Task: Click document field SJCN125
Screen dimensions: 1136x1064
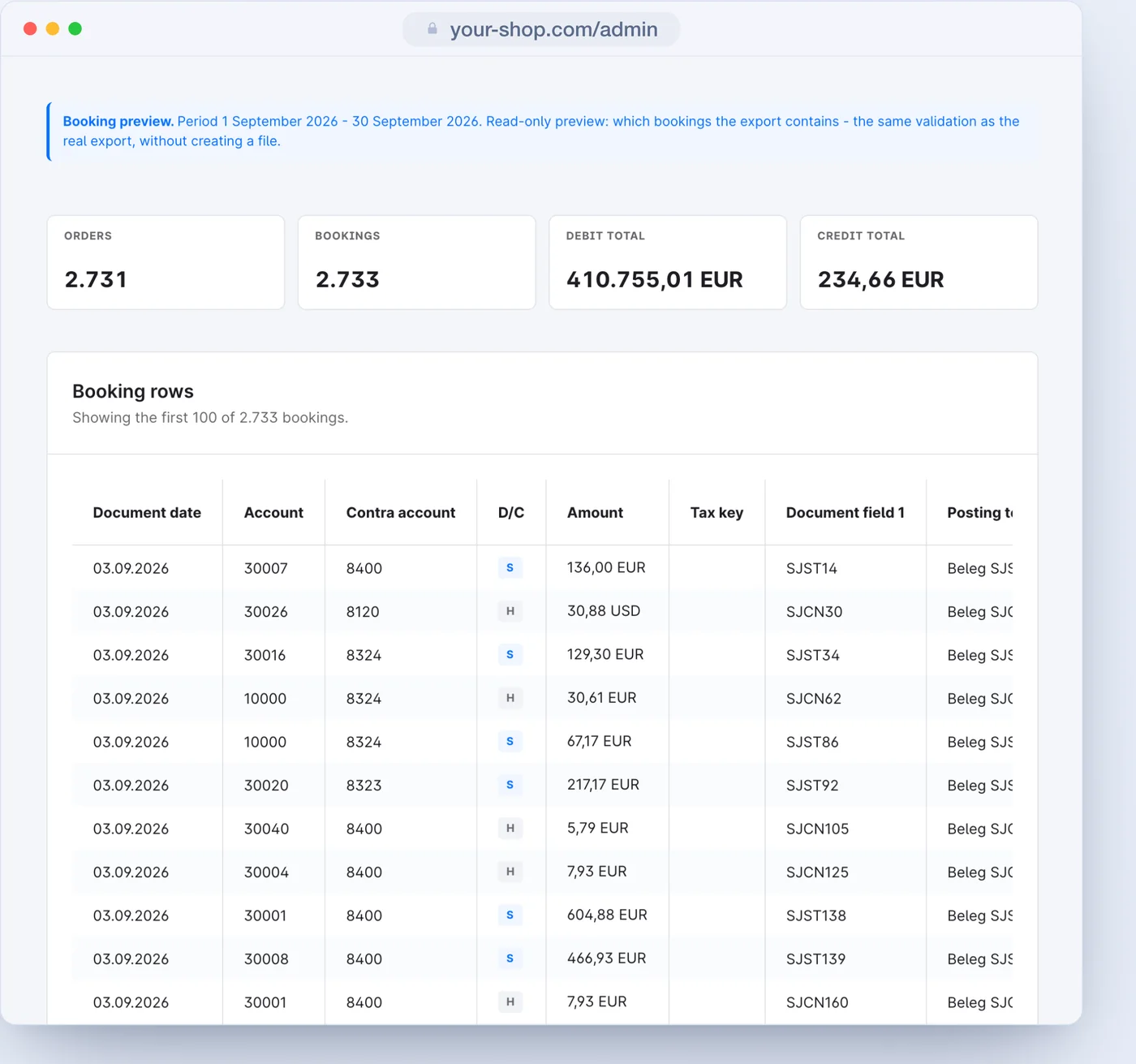Action: tap(817, 872)
